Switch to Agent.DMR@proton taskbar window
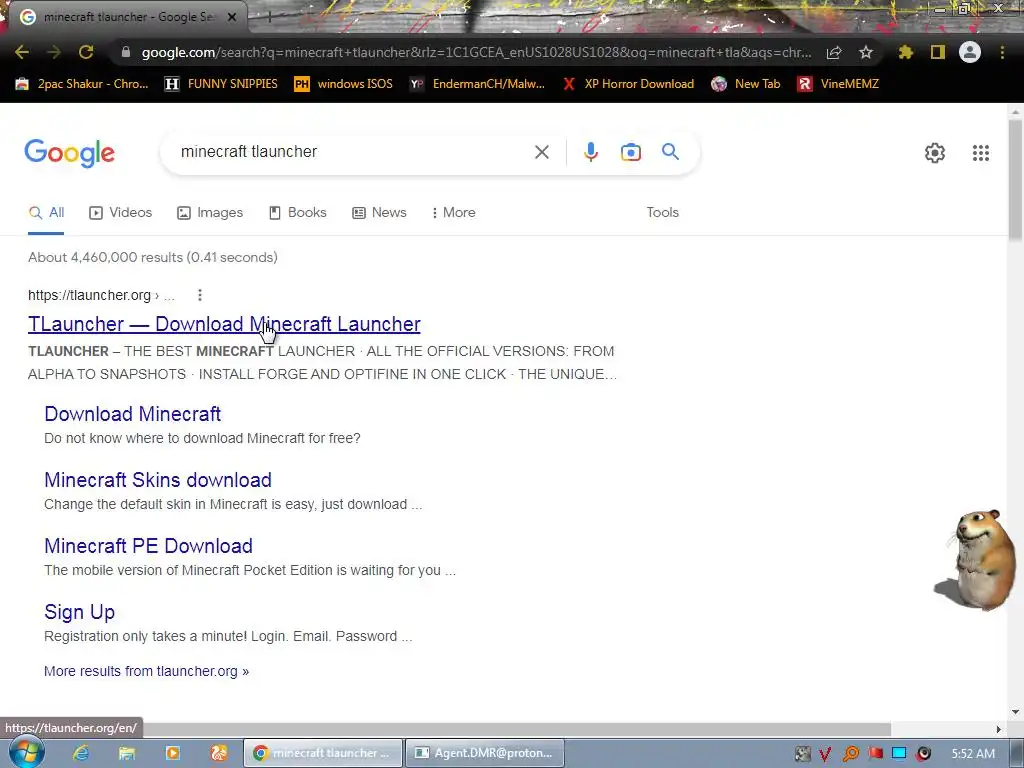 (484, 753)
